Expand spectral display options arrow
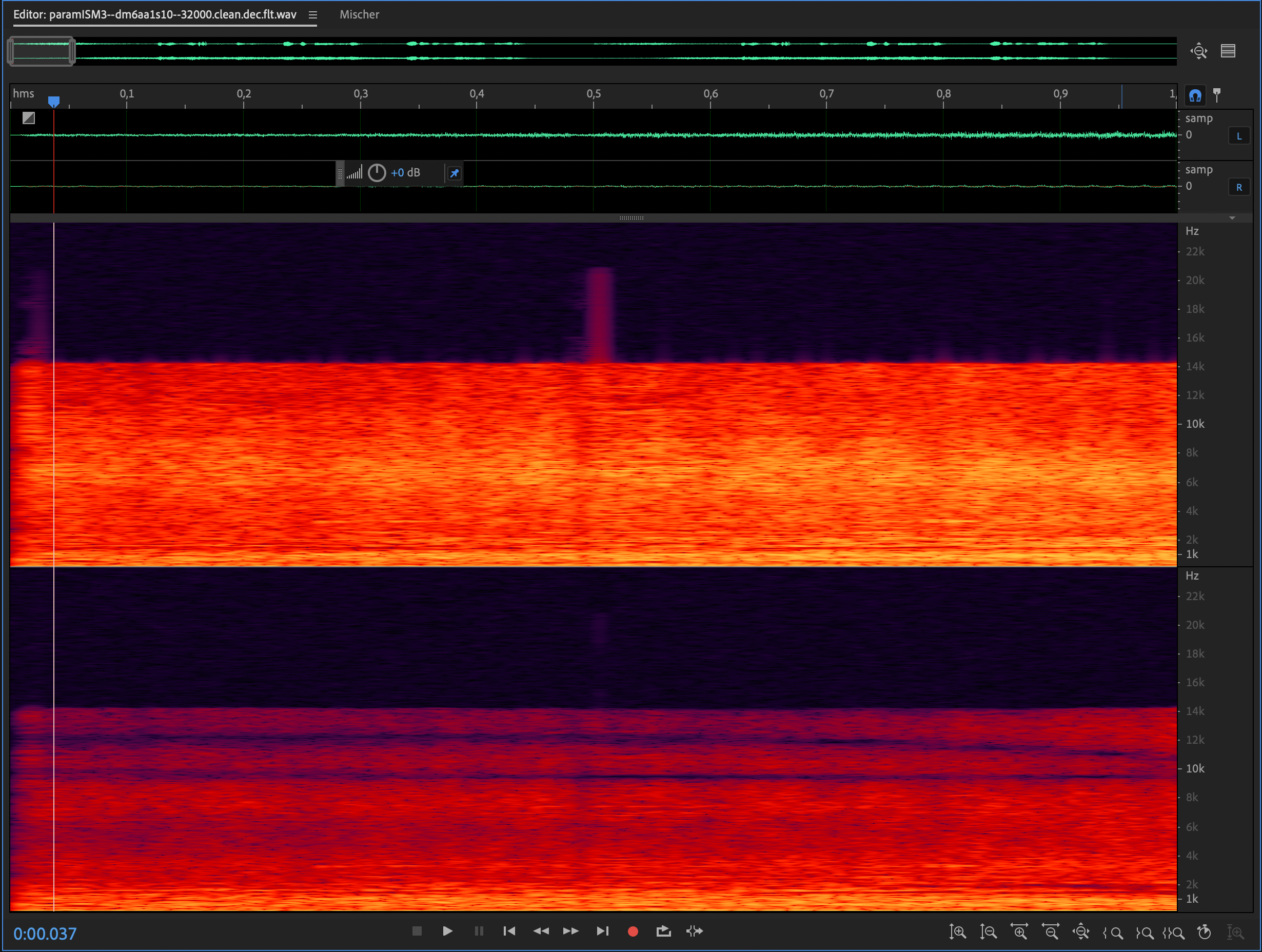Viewport: 1262px width, 952px height. 1232,218
